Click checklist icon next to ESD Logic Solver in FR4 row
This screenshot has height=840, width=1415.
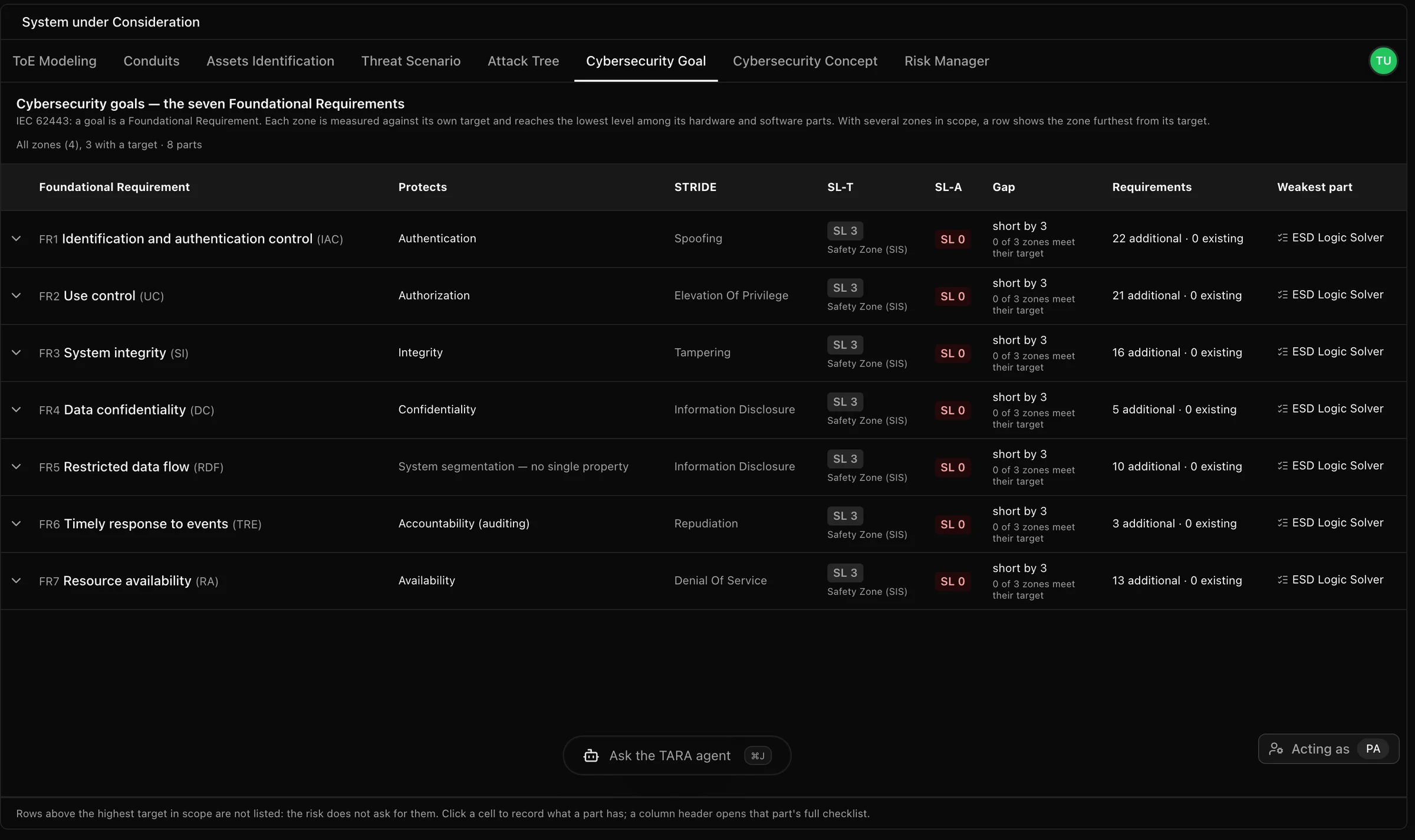[x=1282, y=409]
